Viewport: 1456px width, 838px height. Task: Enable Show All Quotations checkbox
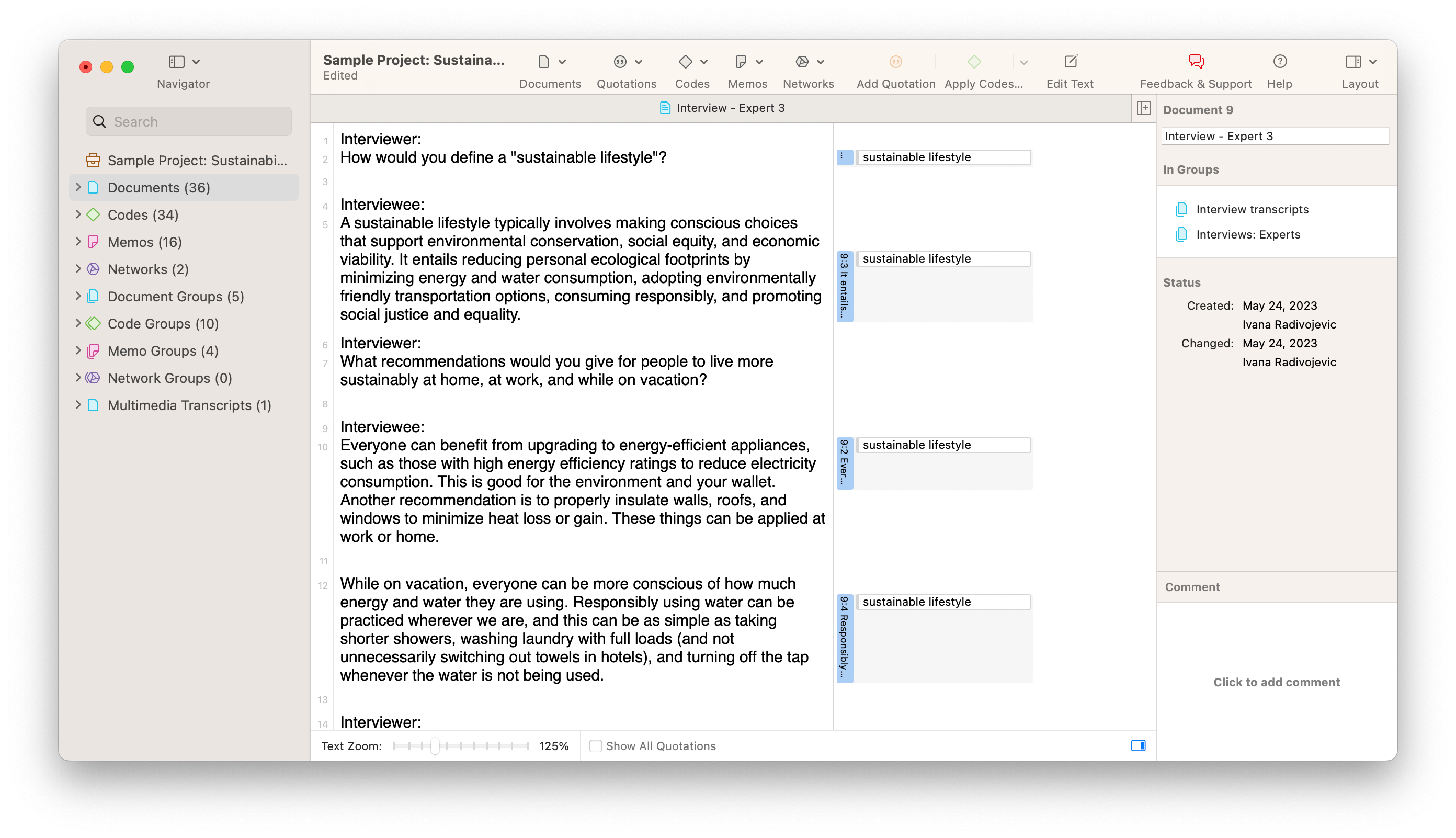pos(595,746)
